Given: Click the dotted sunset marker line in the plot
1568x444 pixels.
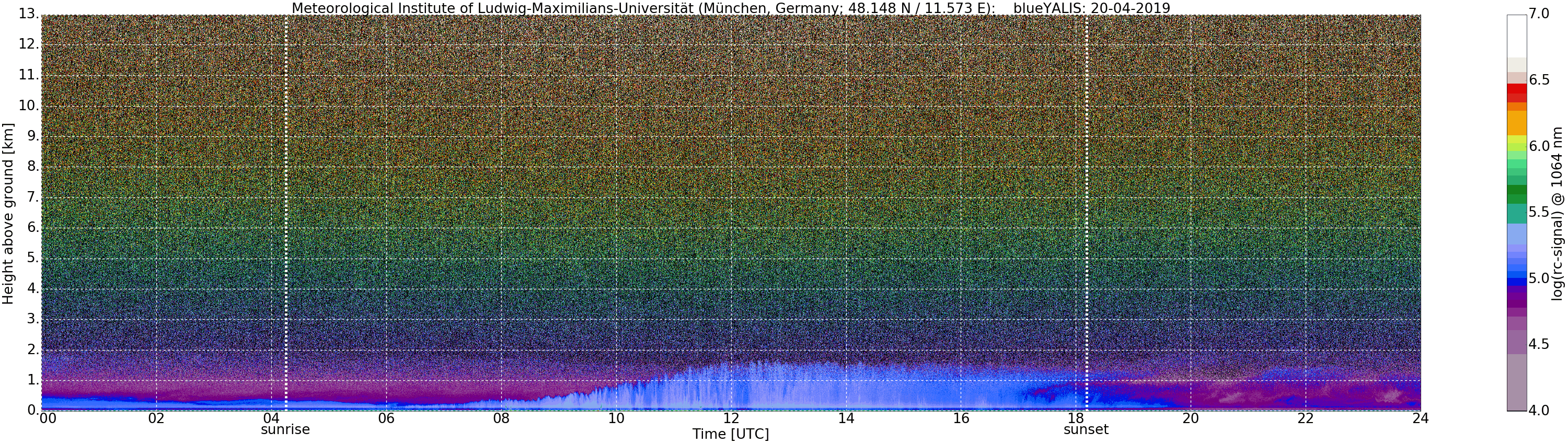Looking at the screenshot, I should [x=1087, y=213].
